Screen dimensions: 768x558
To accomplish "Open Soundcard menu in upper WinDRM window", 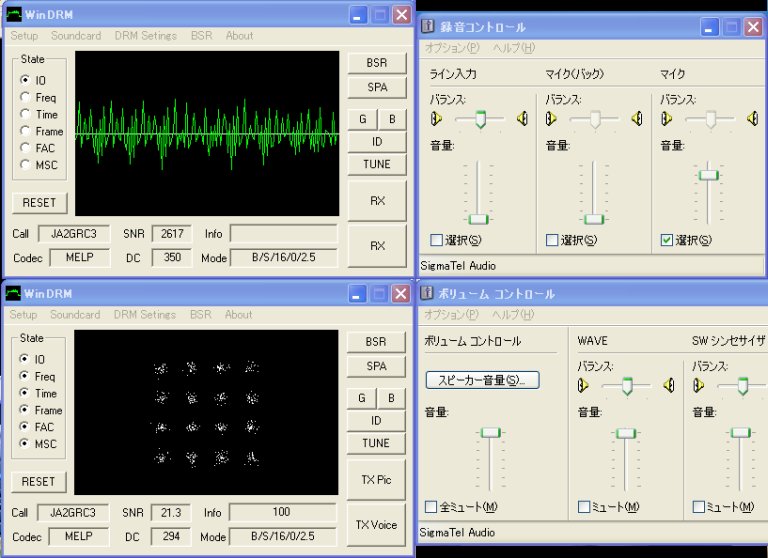I will click(76, 36).
